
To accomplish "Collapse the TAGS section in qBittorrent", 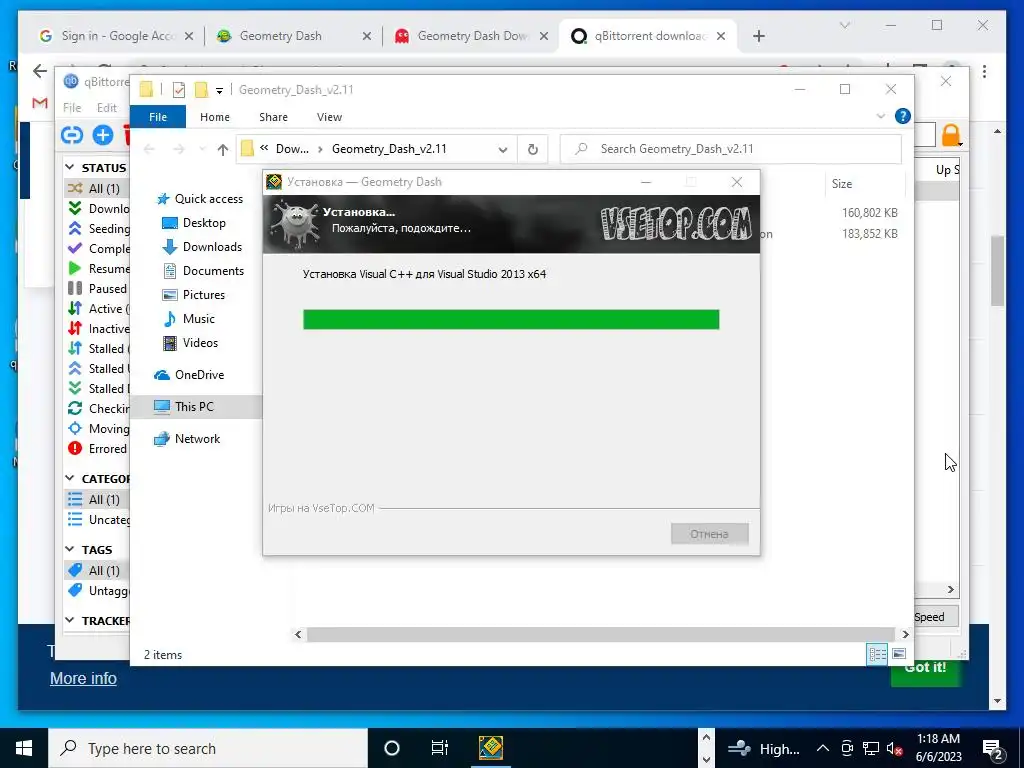I will [x=70, y=550].
